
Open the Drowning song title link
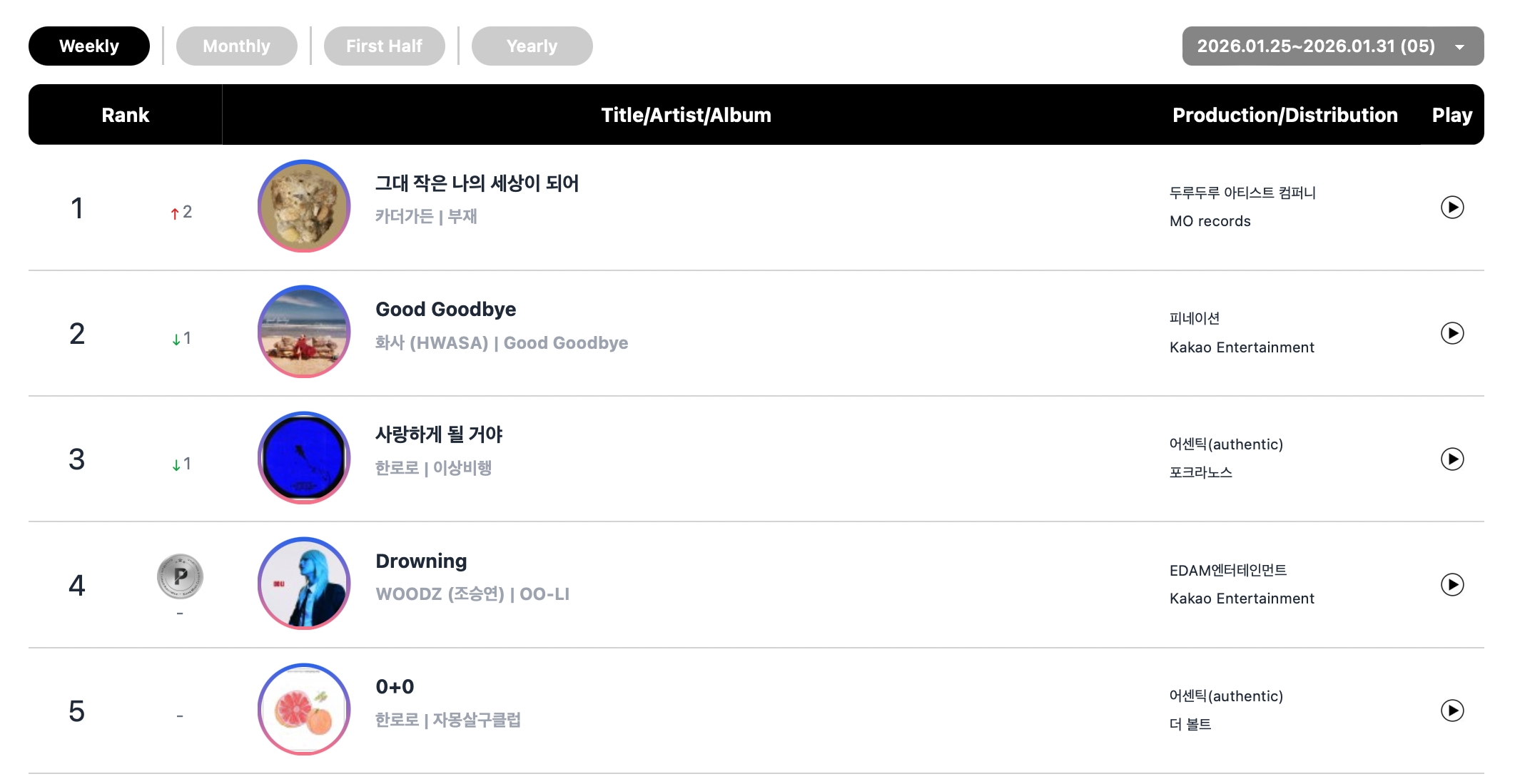click(421, 561)
